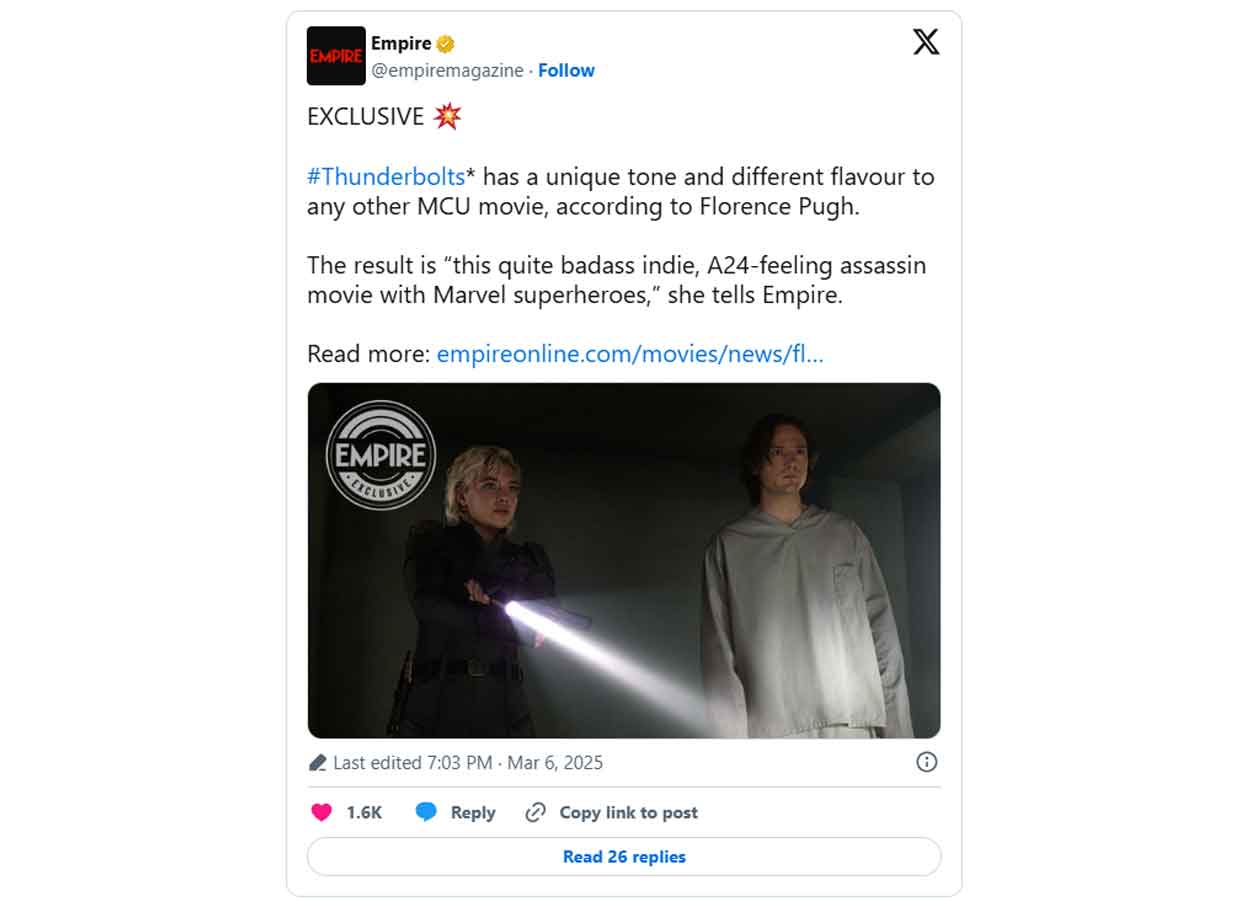Click the pencil edit-history icon
The width and height of the screenshot is (1250, 900).
[318, 763]
